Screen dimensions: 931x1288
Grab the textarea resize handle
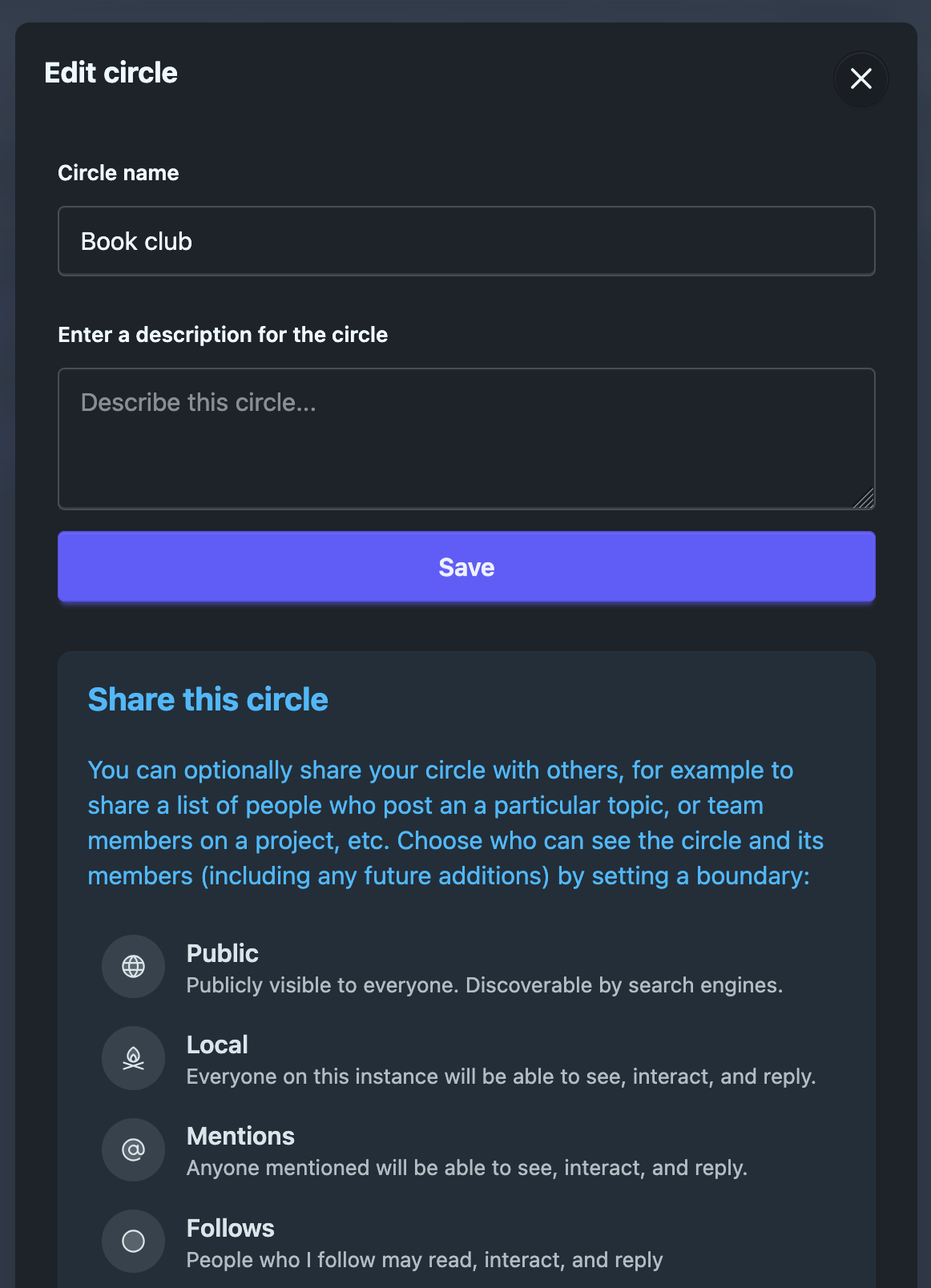click(x=864, y=500)
